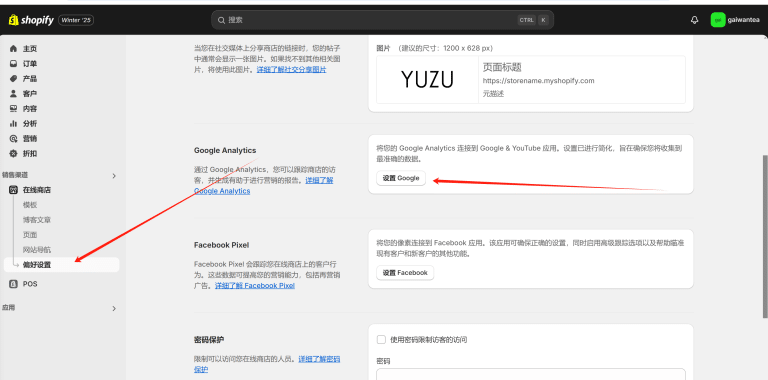The image size is (768, 380).
Task: Select 网站导航 under 在线商店
Action: pyautogui.click(x=37, y=250)
